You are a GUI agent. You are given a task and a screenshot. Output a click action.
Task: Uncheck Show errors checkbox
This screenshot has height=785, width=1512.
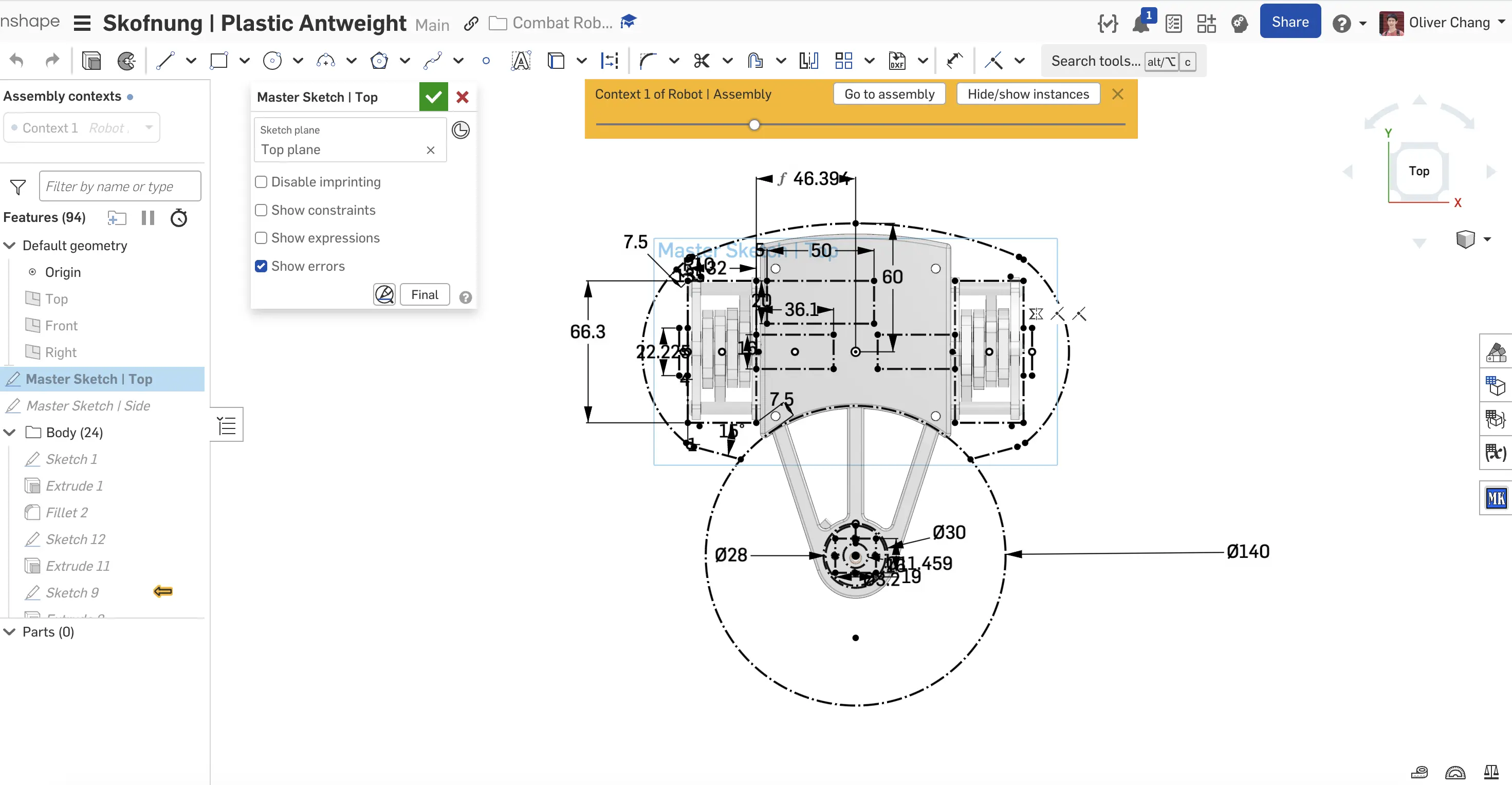pyautogui.click(x=261, y=266)
